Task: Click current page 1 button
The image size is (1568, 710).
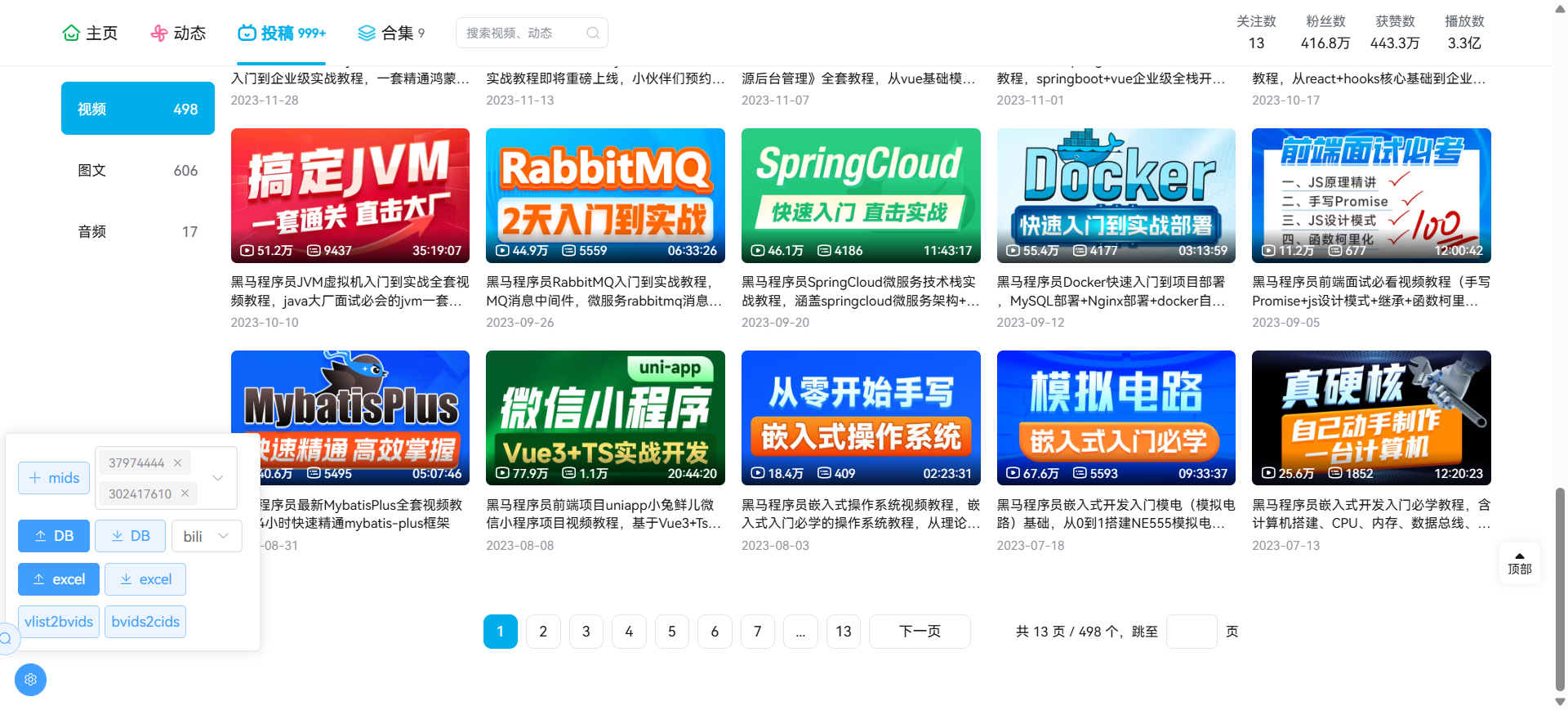Action: 501,632
